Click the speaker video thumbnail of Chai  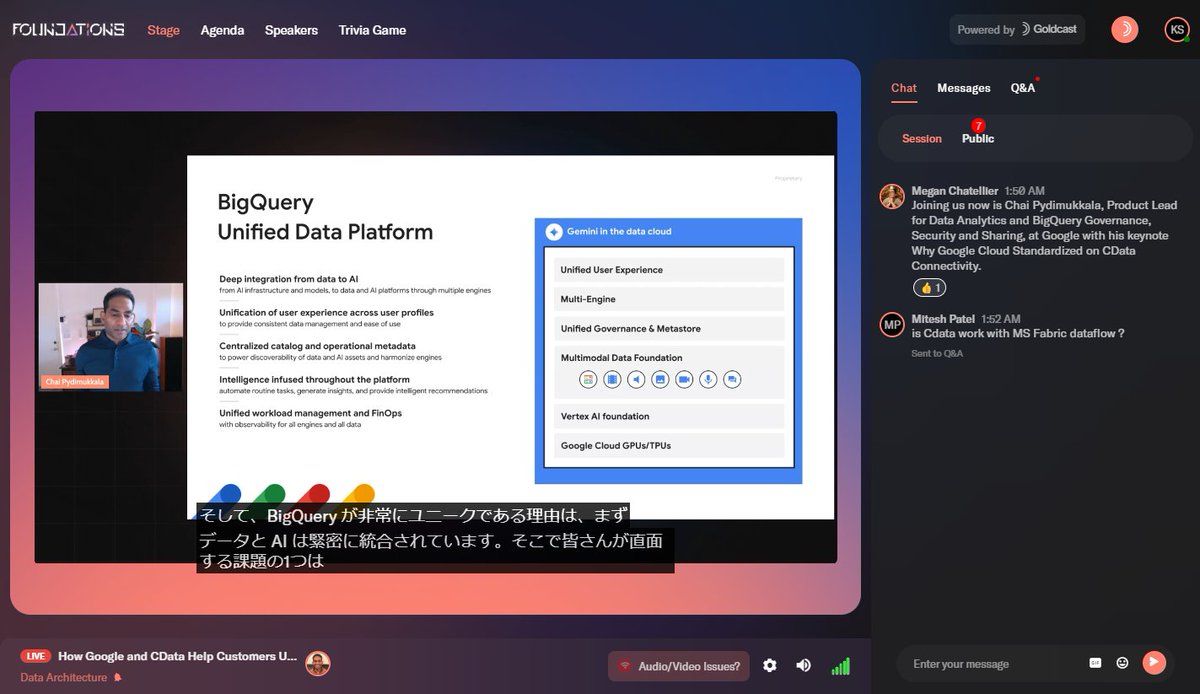[x=111, y=337]
